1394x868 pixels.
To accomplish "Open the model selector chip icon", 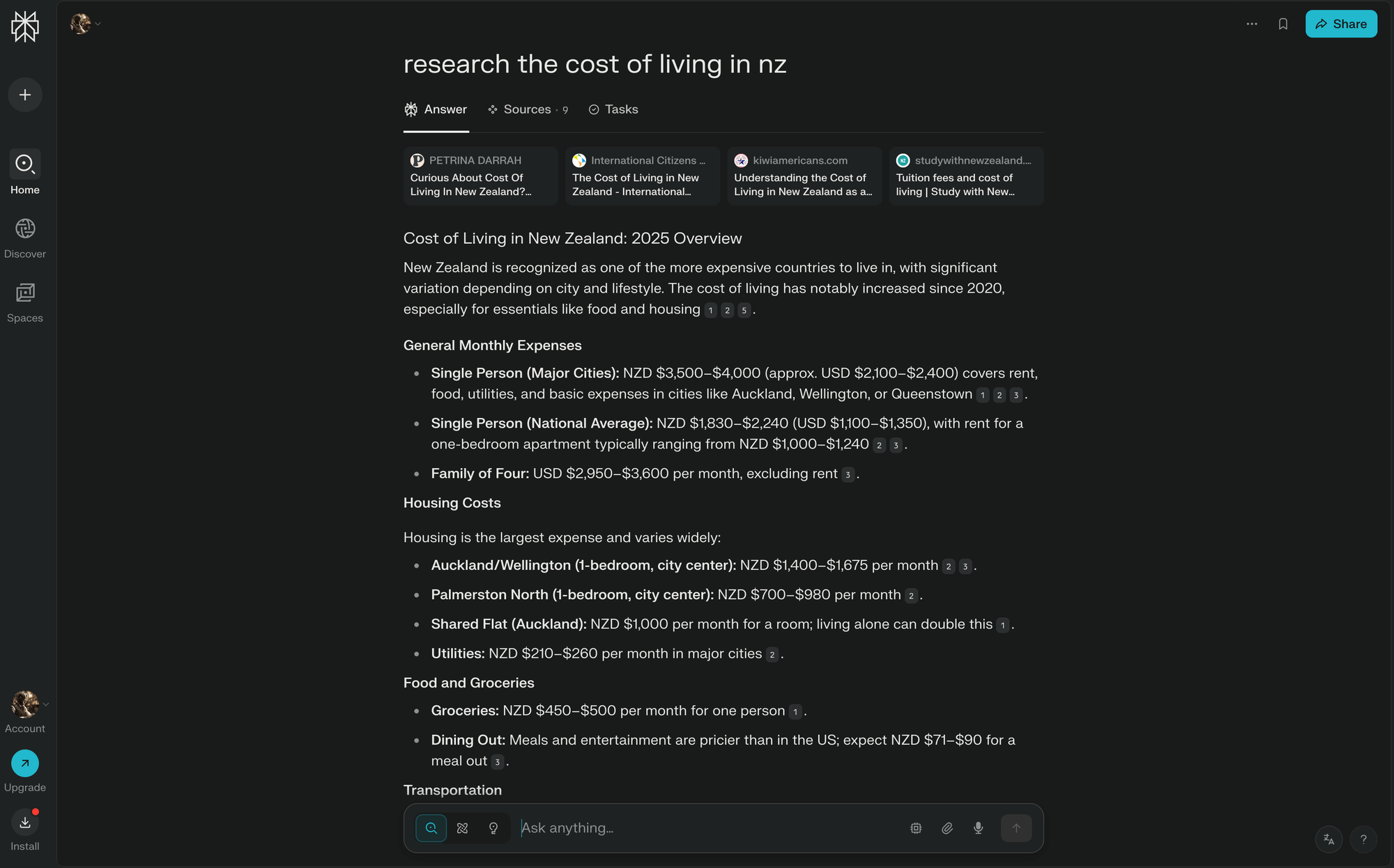I will click(x=916, y=828).
